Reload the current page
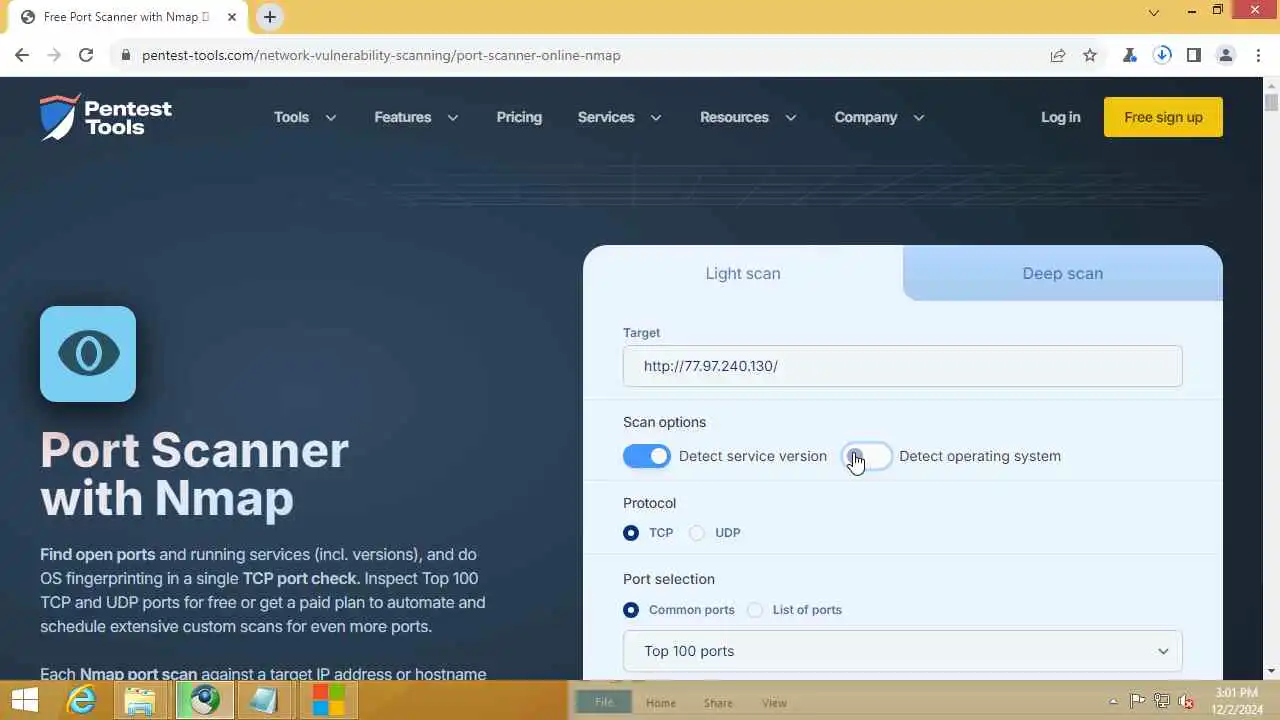The height and width of the screenshot is (720, 1280). click(86, 55)
